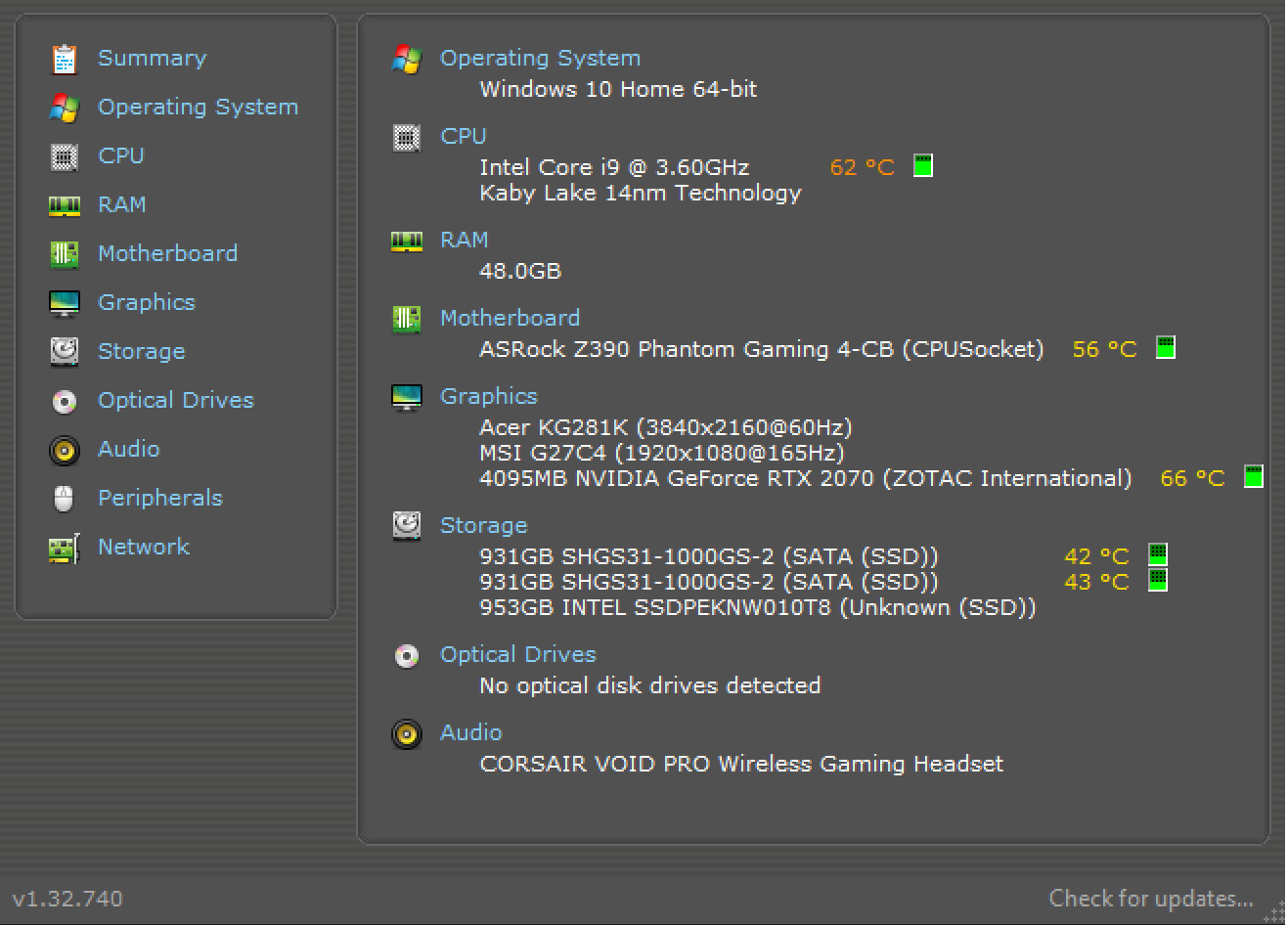Select Audio in the sidebar
This screenshot has height=925, width=1288.
pyautogui.click(x=129, y=450)
